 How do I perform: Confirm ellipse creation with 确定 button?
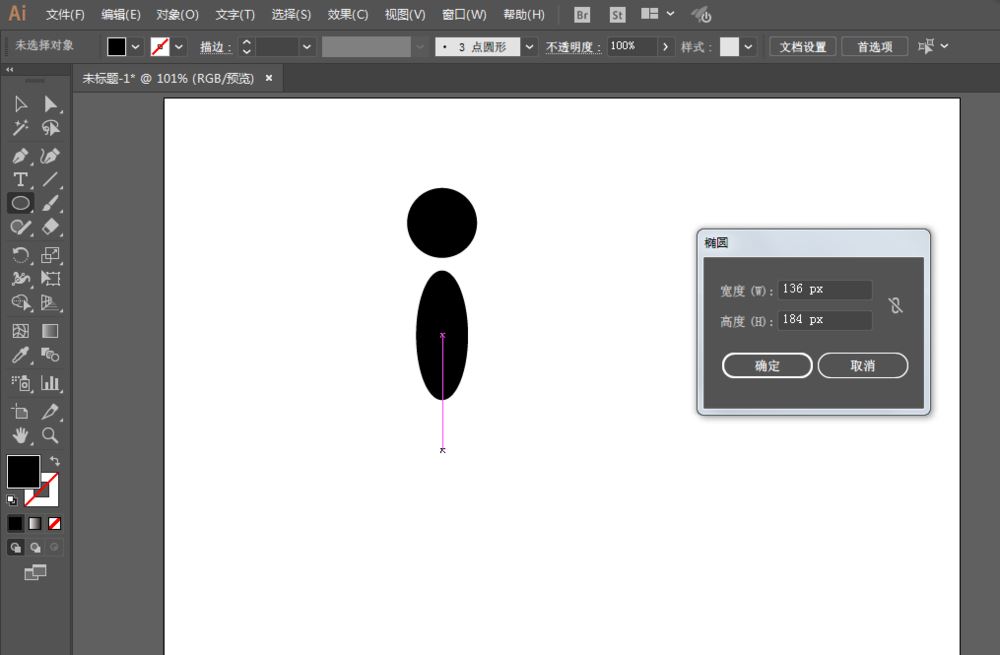pos(766,365)
